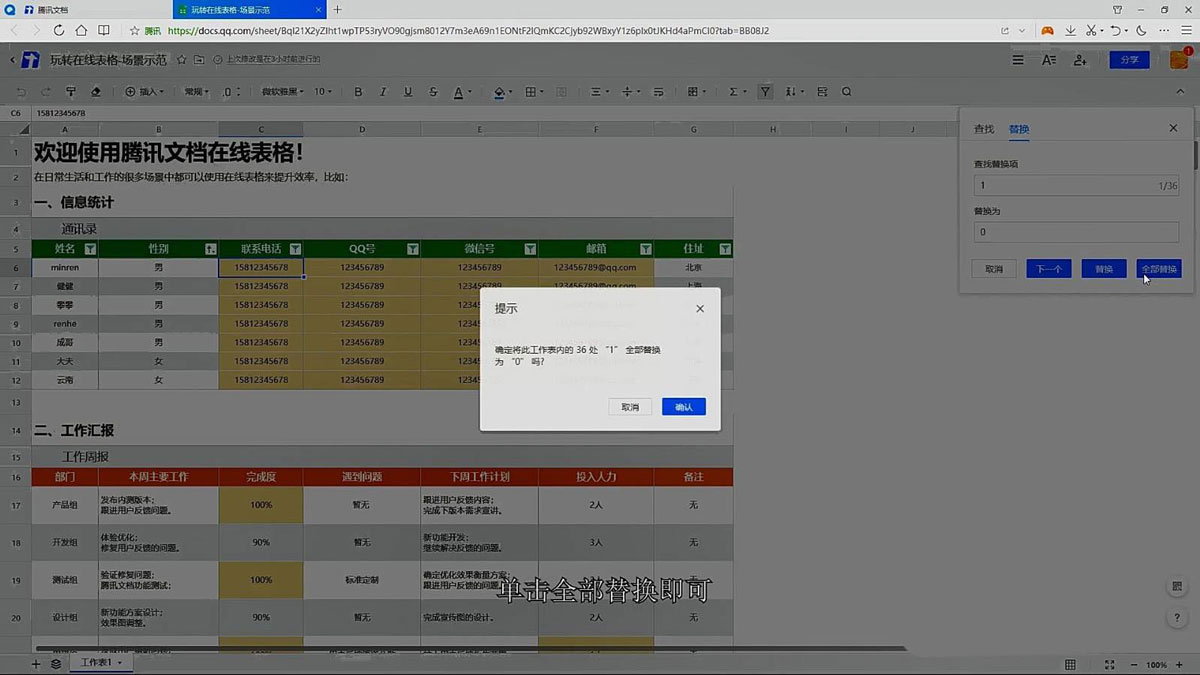Open the horizontal alignment dropdown

point(599,92)
